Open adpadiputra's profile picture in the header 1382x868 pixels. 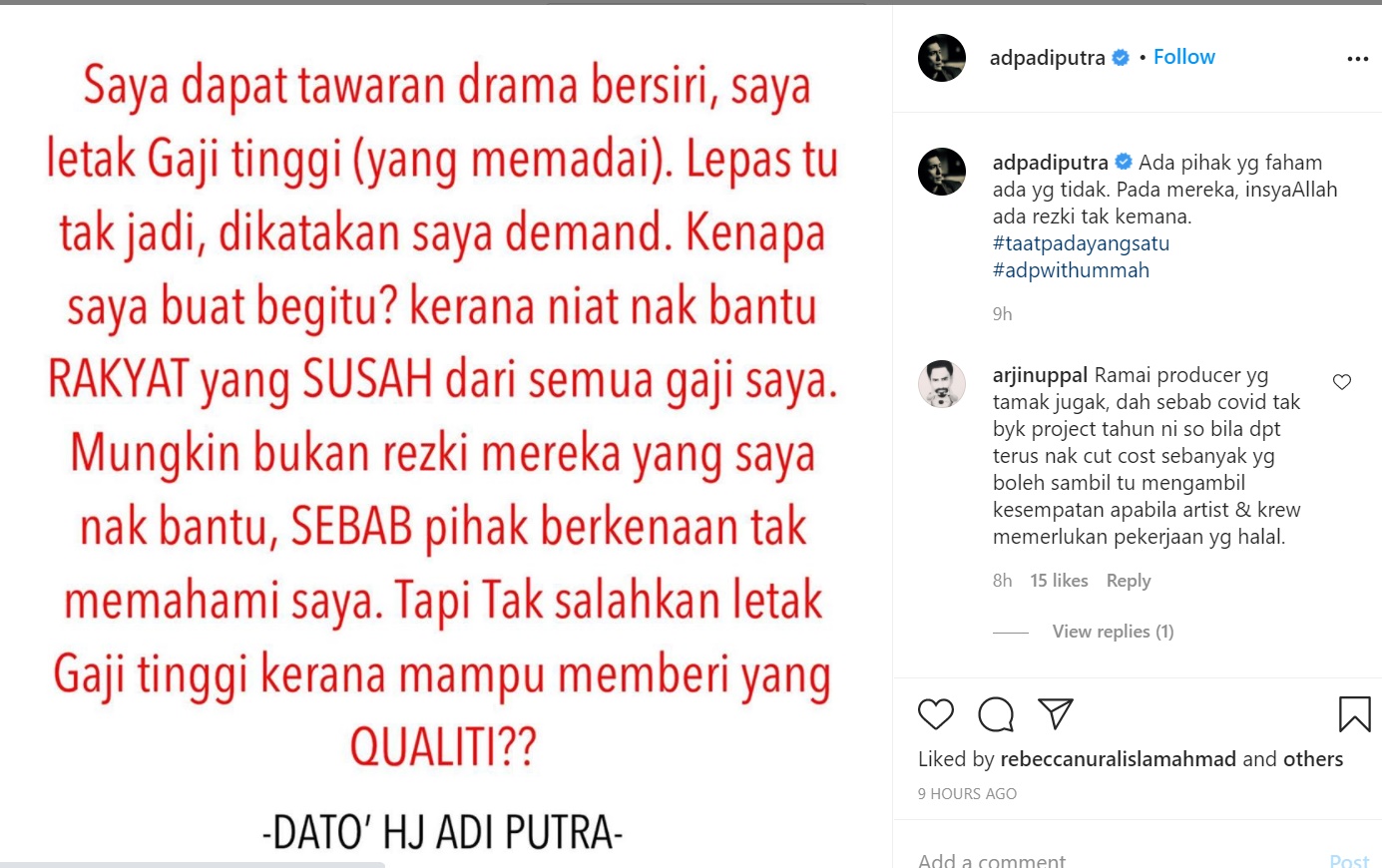click(x=942, y=58)
